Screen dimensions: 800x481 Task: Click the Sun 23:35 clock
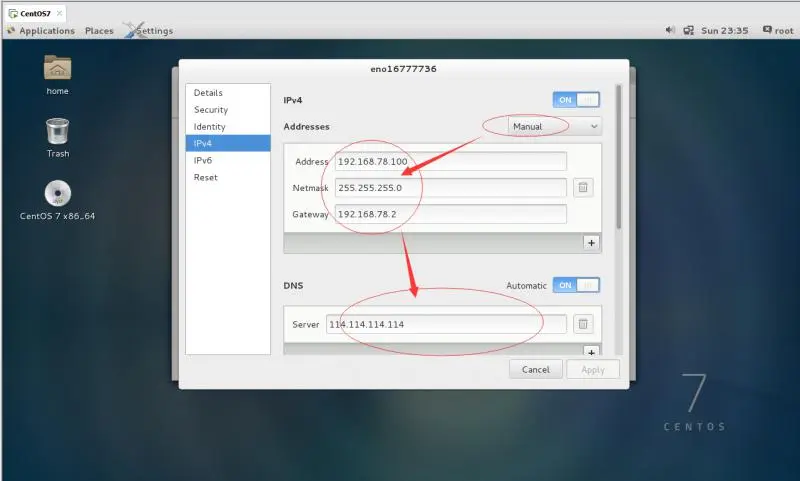coord(724,31)
